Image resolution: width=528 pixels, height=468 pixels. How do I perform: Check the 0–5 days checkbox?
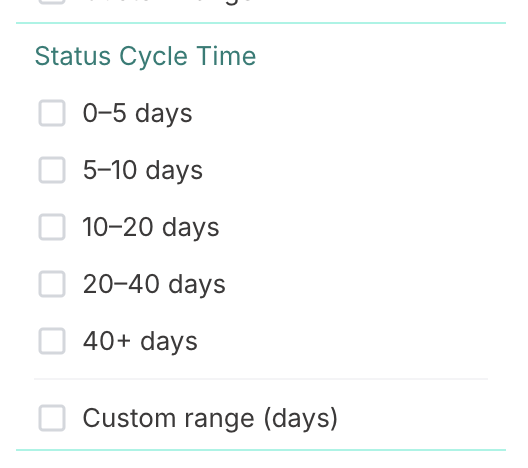pos(52,113)
